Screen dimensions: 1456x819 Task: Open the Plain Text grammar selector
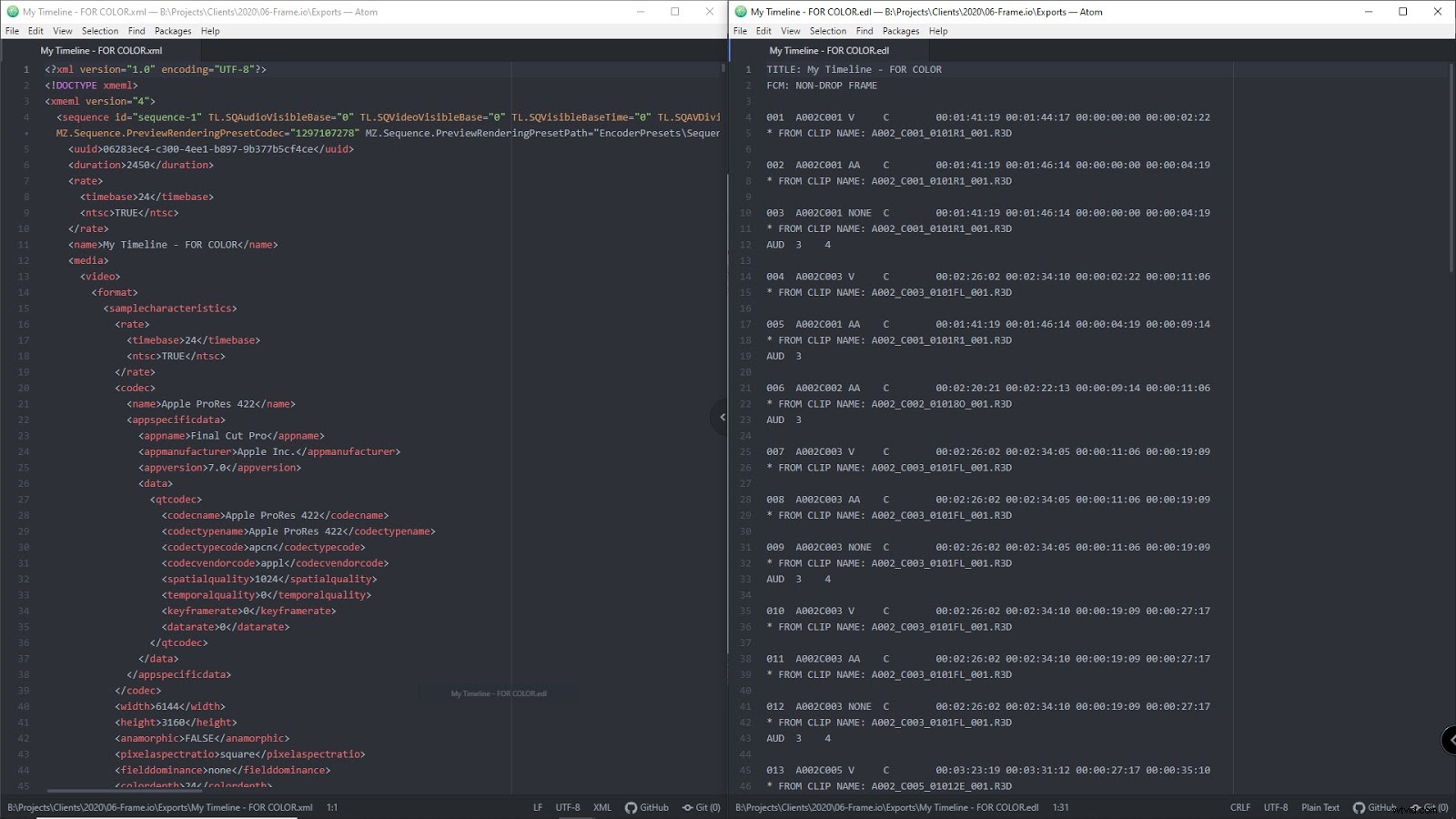tap(1319, 807)
